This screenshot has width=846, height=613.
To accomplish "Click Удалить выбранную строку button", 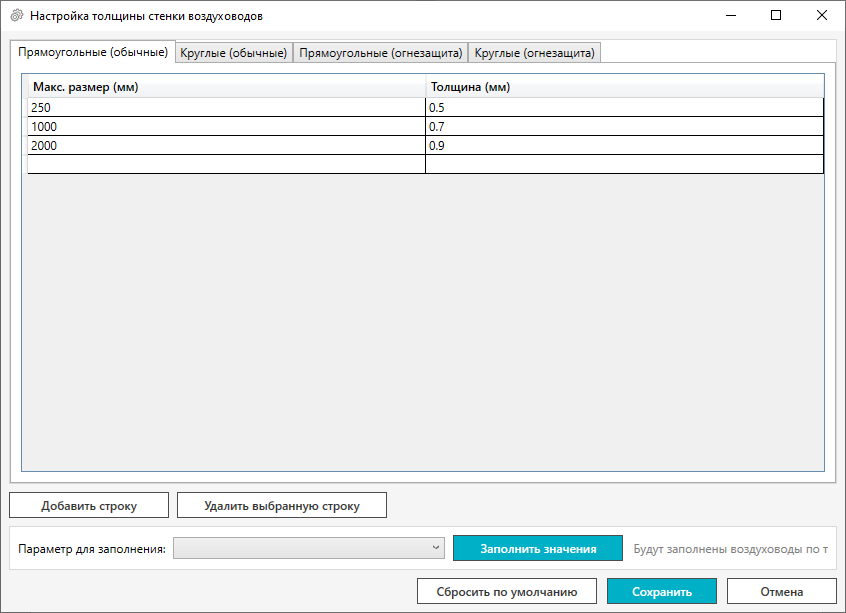I will (x=282, y=505).
